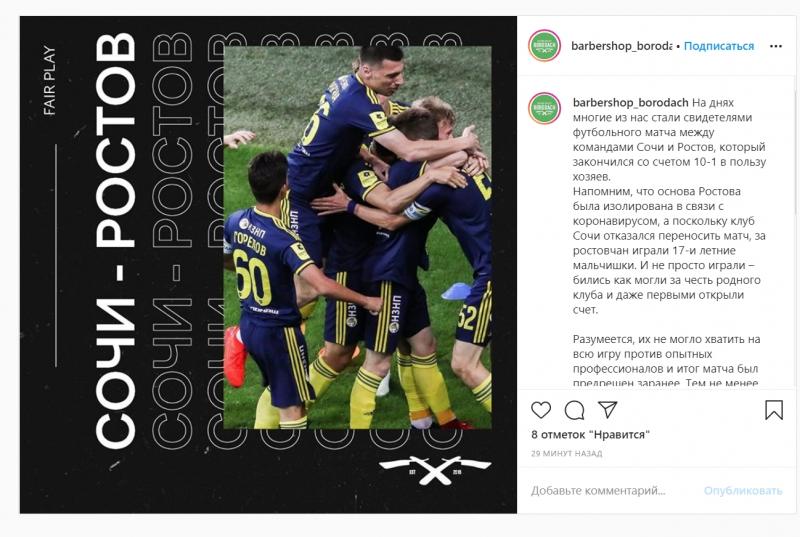This screenshot has height=537, width=800.
Task: Click barbershop_borodach avatar in header
Action: (544, 45)
